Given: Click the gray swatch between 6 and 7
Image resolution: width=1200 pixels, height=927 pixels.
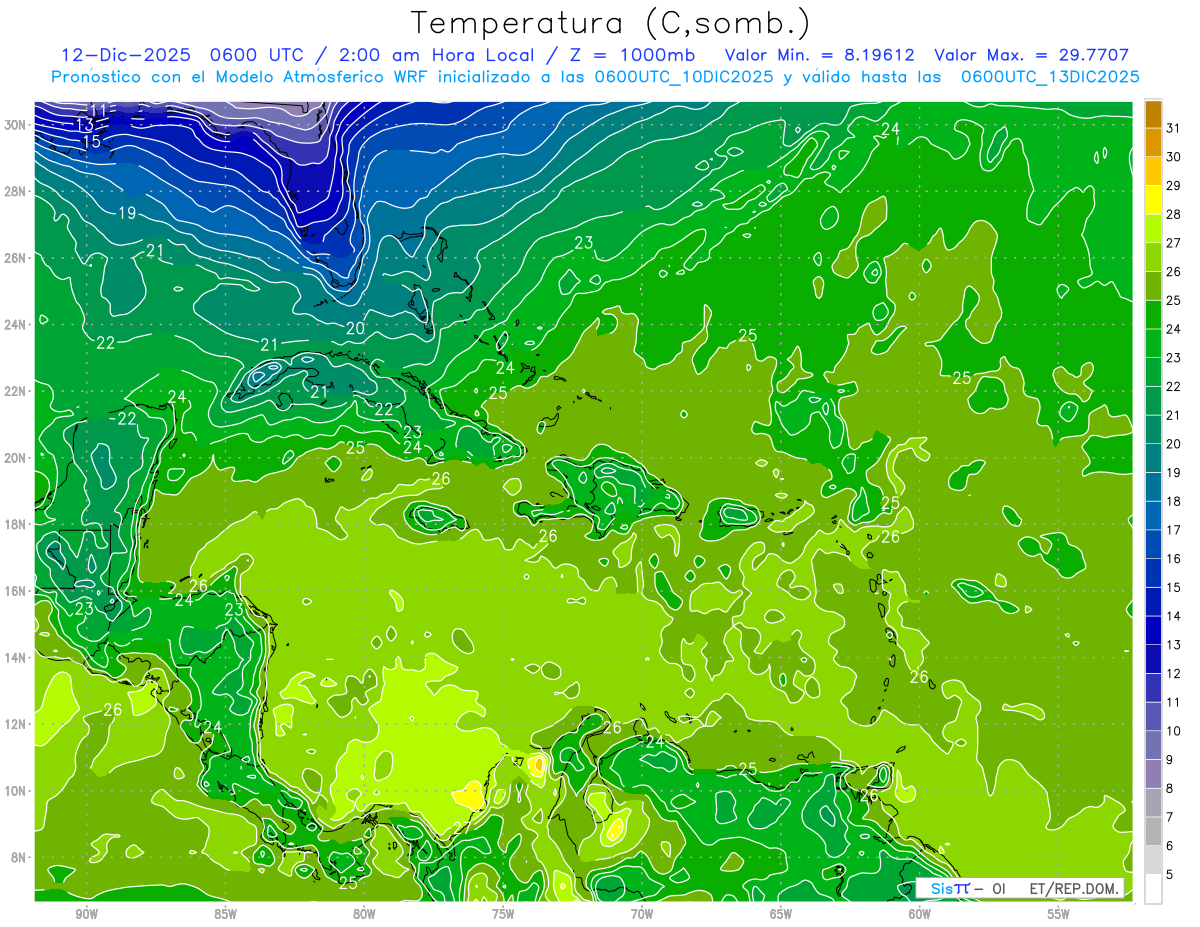Looking at the screenshot, I should 1153,831.
